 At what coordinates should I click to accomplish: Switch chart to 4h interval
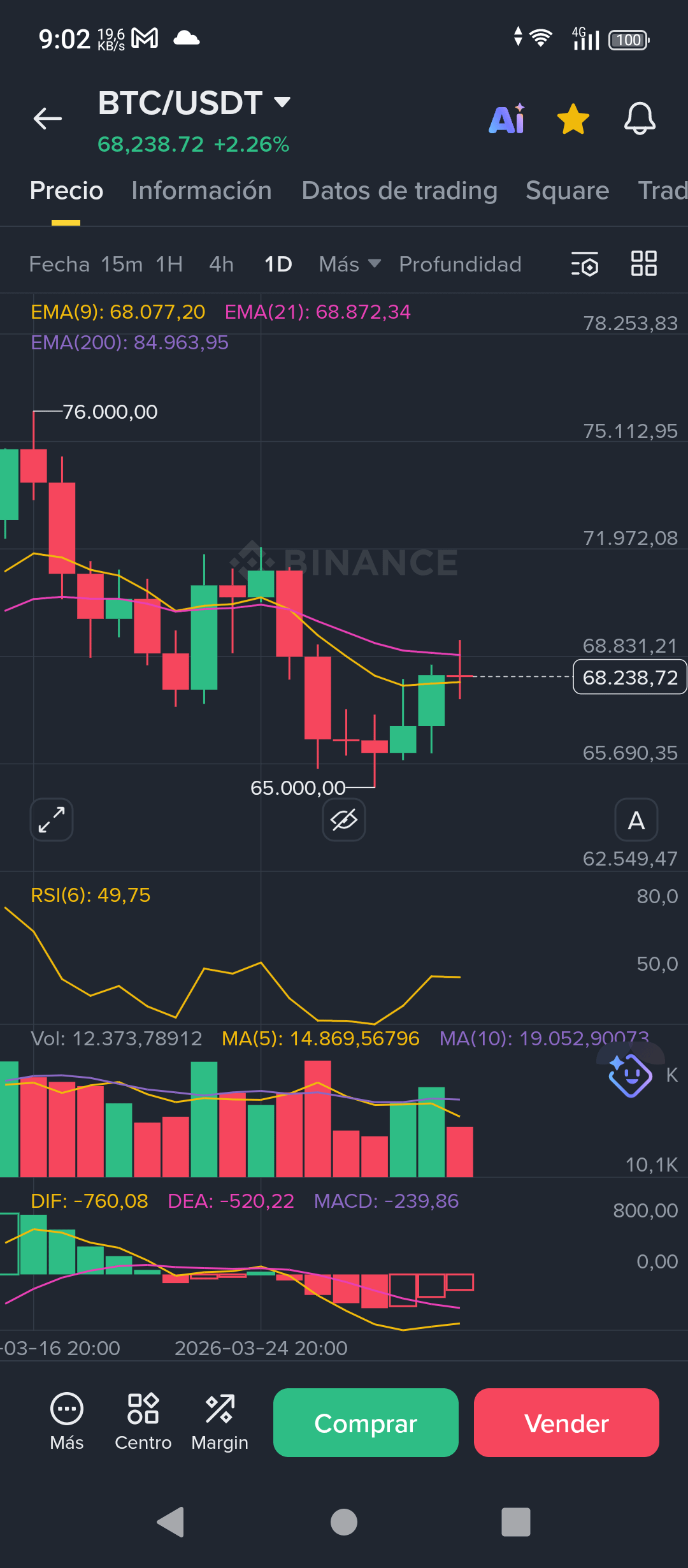pyautogui.click(x=221, y=264)
